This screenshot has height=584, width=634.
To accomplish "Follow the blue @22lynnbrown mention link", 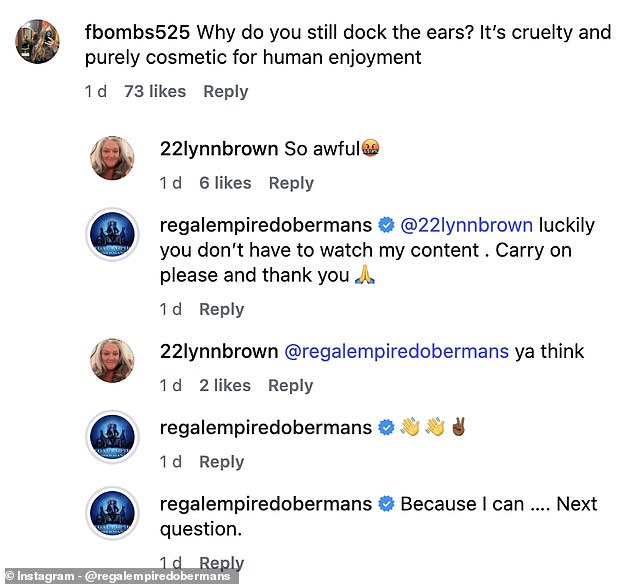I will click(467, 225).
